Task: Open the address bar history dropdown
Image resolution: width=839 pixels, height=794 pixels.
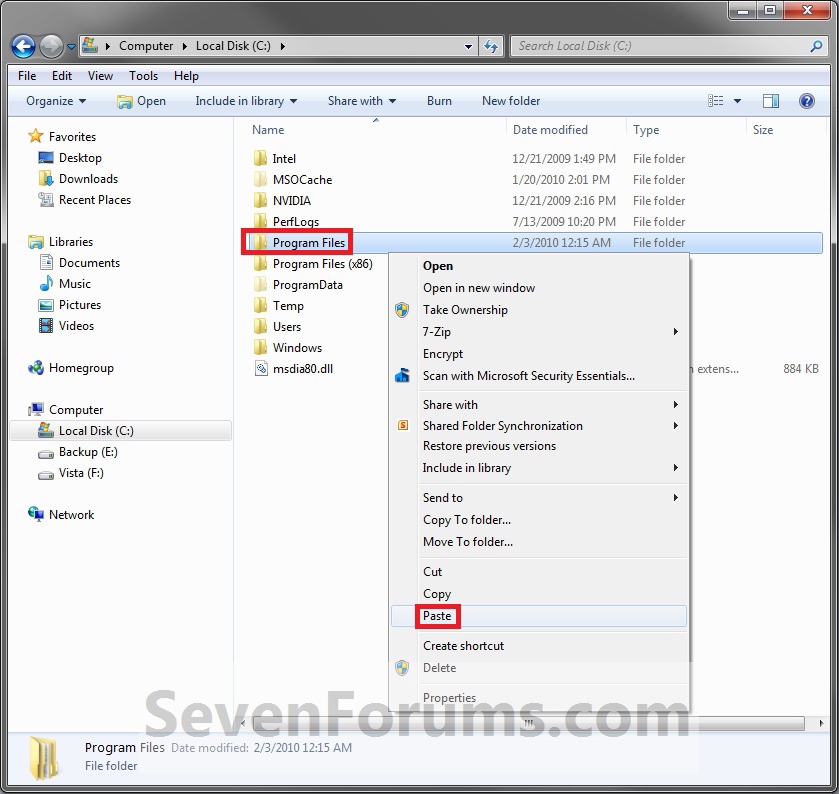Action: point(468,47)
